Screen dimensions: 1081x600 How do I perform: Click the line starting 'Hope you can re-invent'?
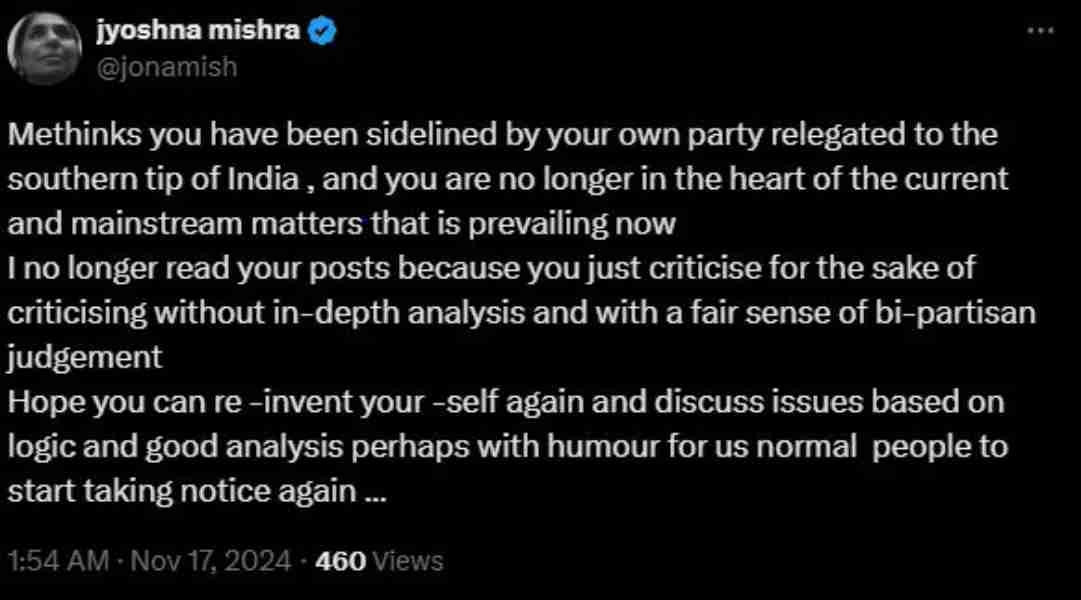[x=505, y=401]
